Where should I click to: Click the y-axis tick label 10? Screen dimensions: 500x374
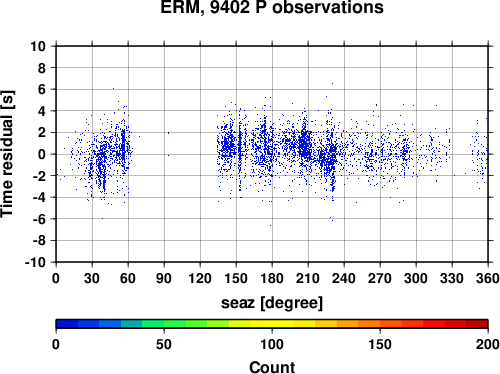[x=37, y=46]
